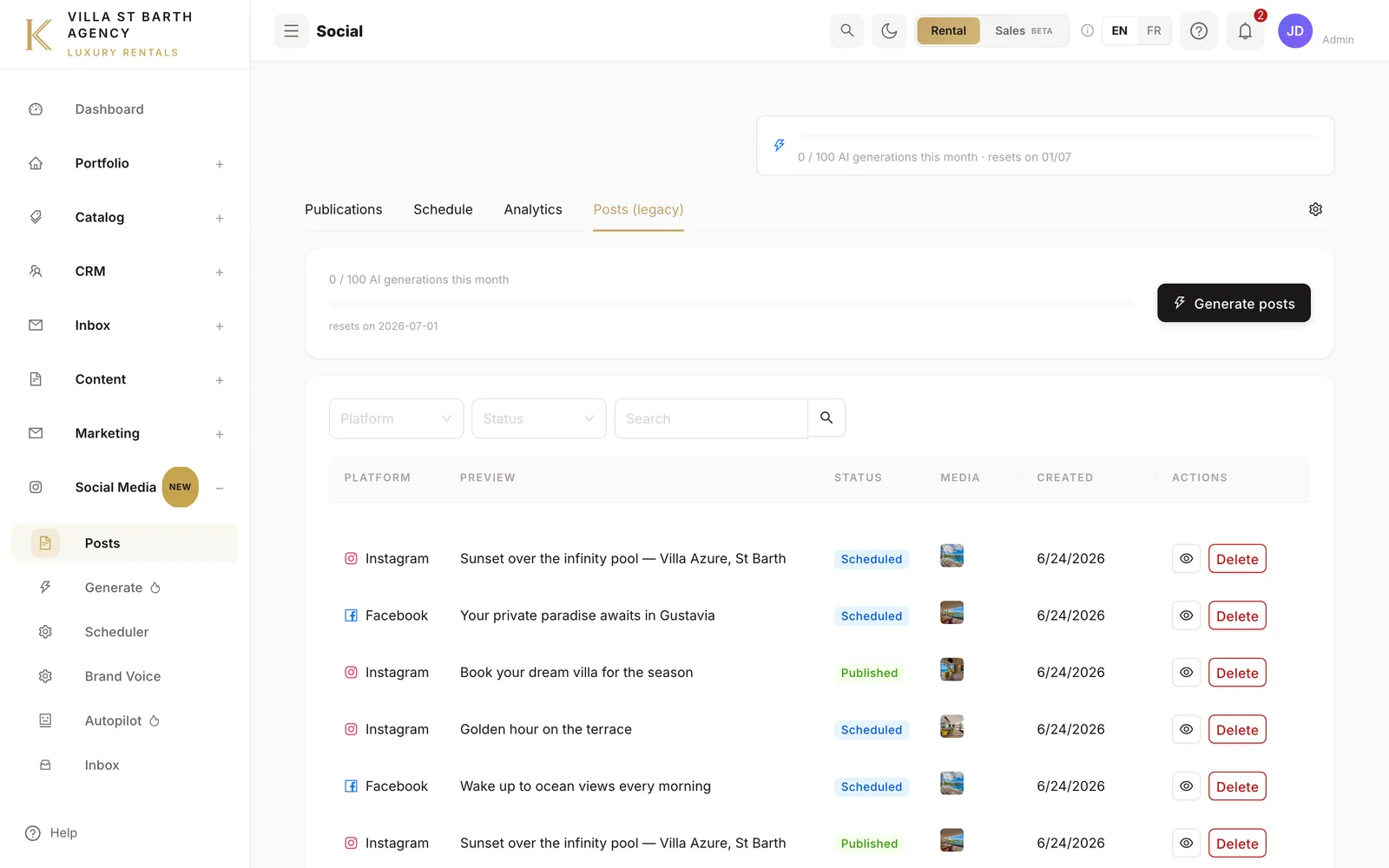
Task: View the Sunset over the infinity pool Scheduled post
Action: pos(1186,559)
